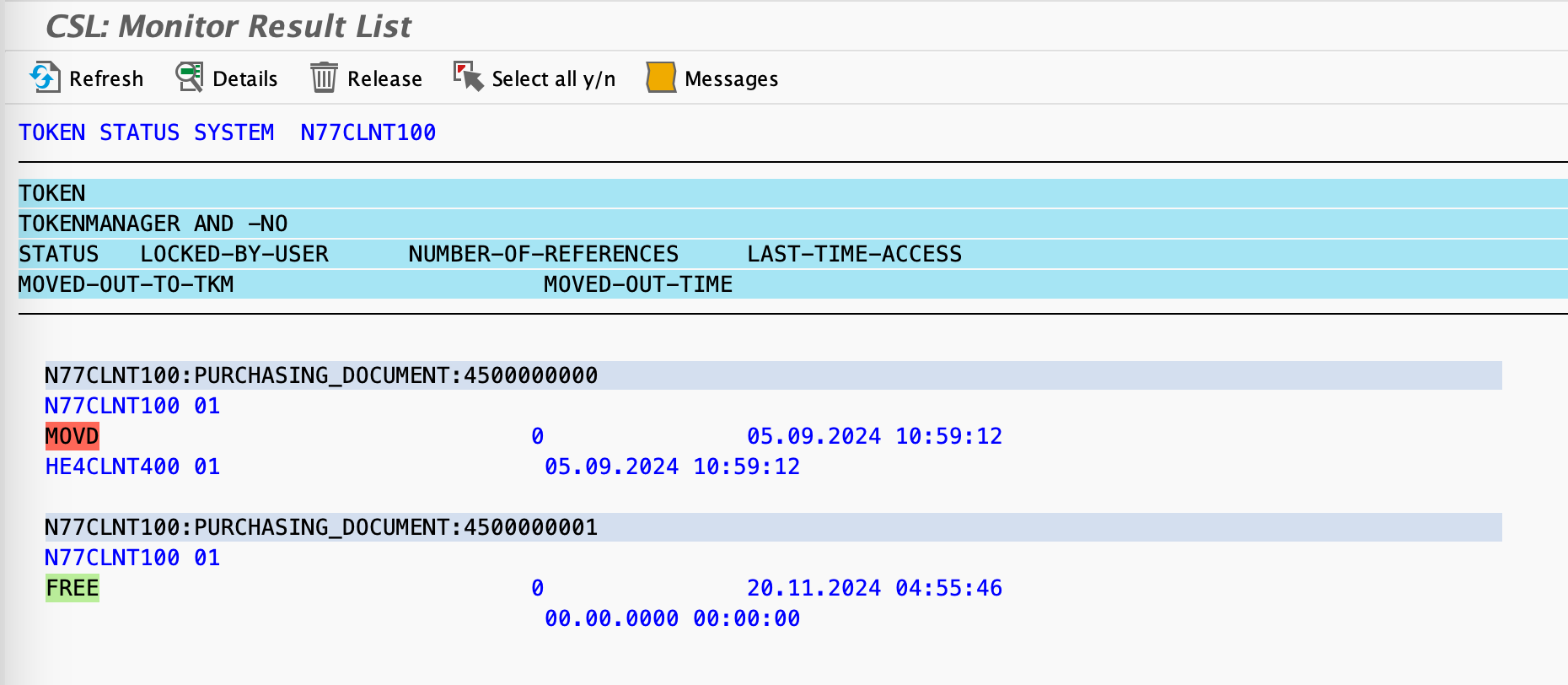This screenshot has width=1568, height=685.
Task: Click N77CLNT100 01 under first token
Action: click(x=132, y=406)
